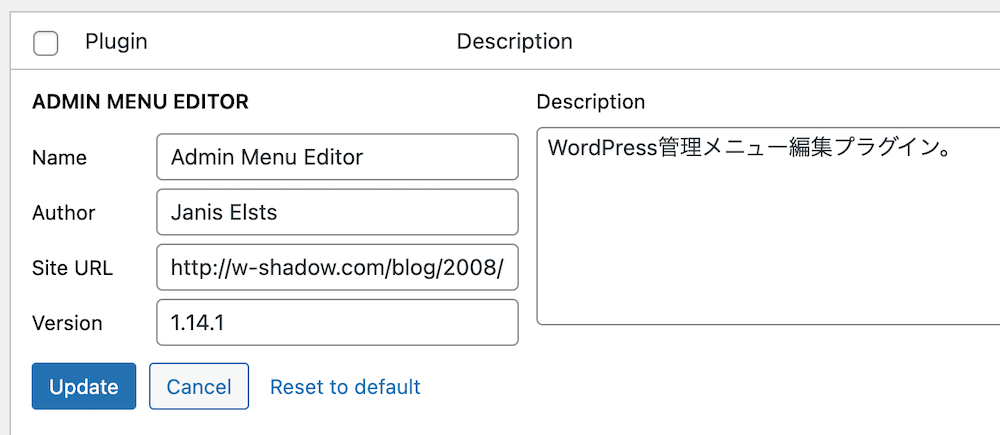Edit the Site URL field
1000x435 pixels.
337,267
